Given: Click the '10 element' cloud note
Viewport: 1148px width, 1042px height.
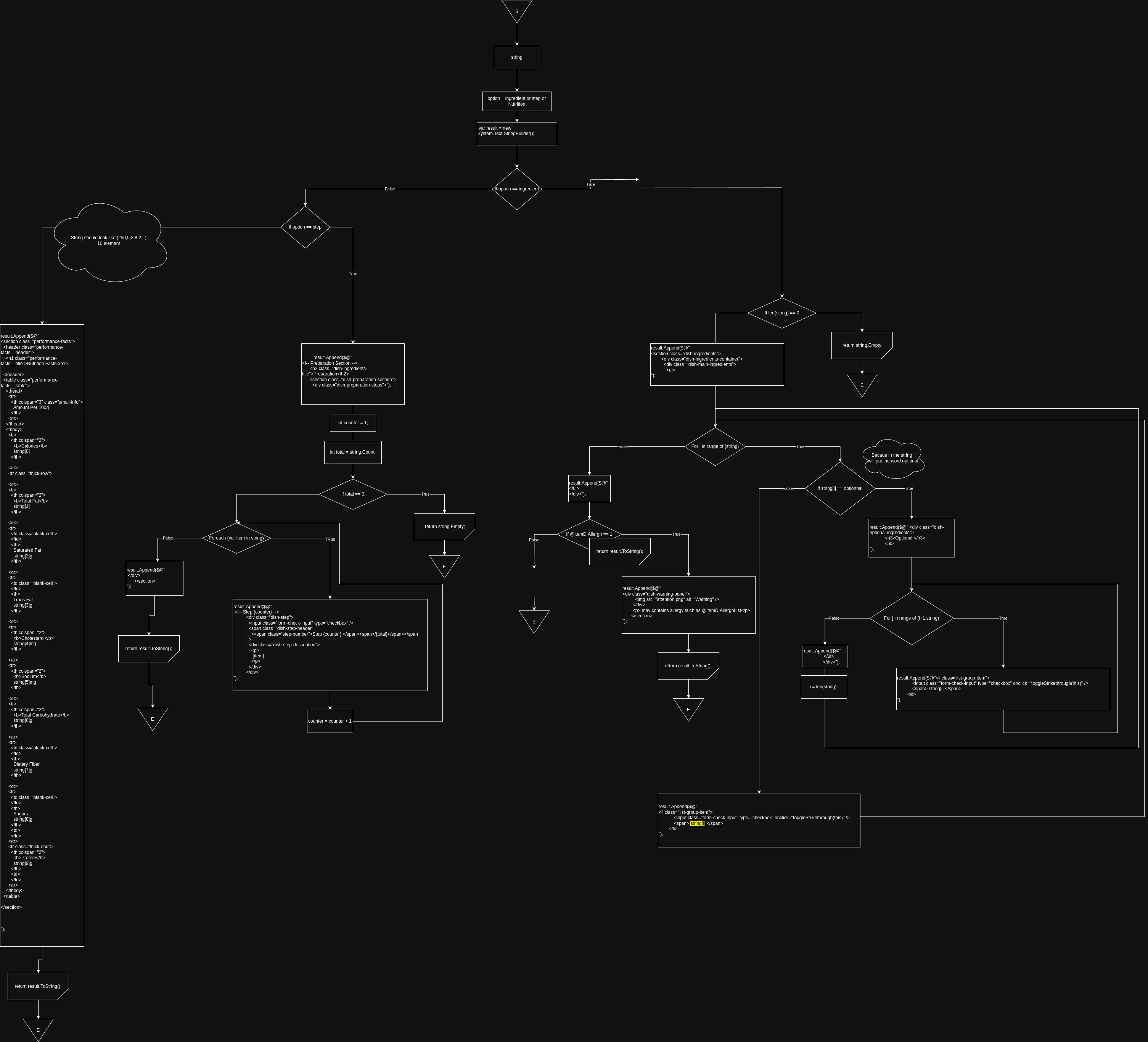Looking at the screenshot, I should (109, 241).
